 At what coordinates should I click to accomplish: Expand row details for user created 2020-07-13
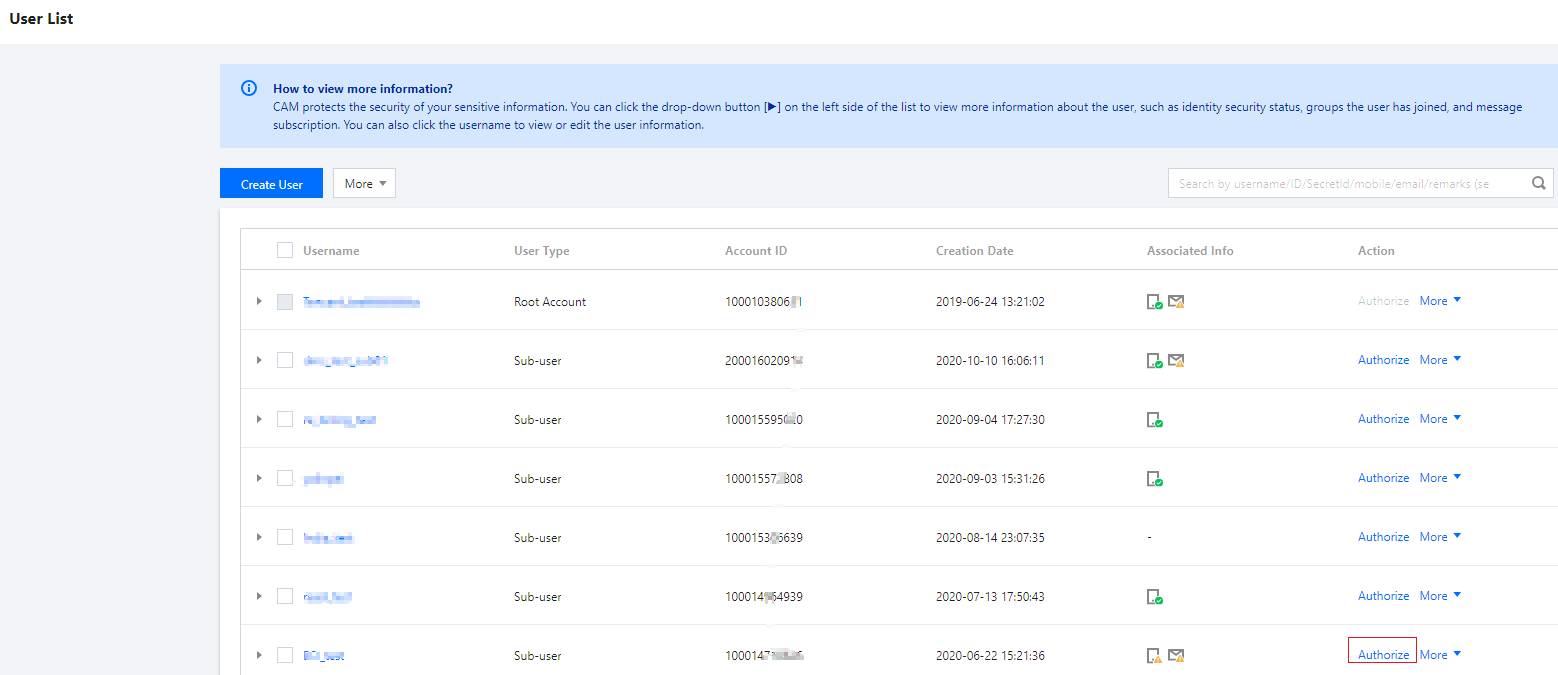[258, 596]
